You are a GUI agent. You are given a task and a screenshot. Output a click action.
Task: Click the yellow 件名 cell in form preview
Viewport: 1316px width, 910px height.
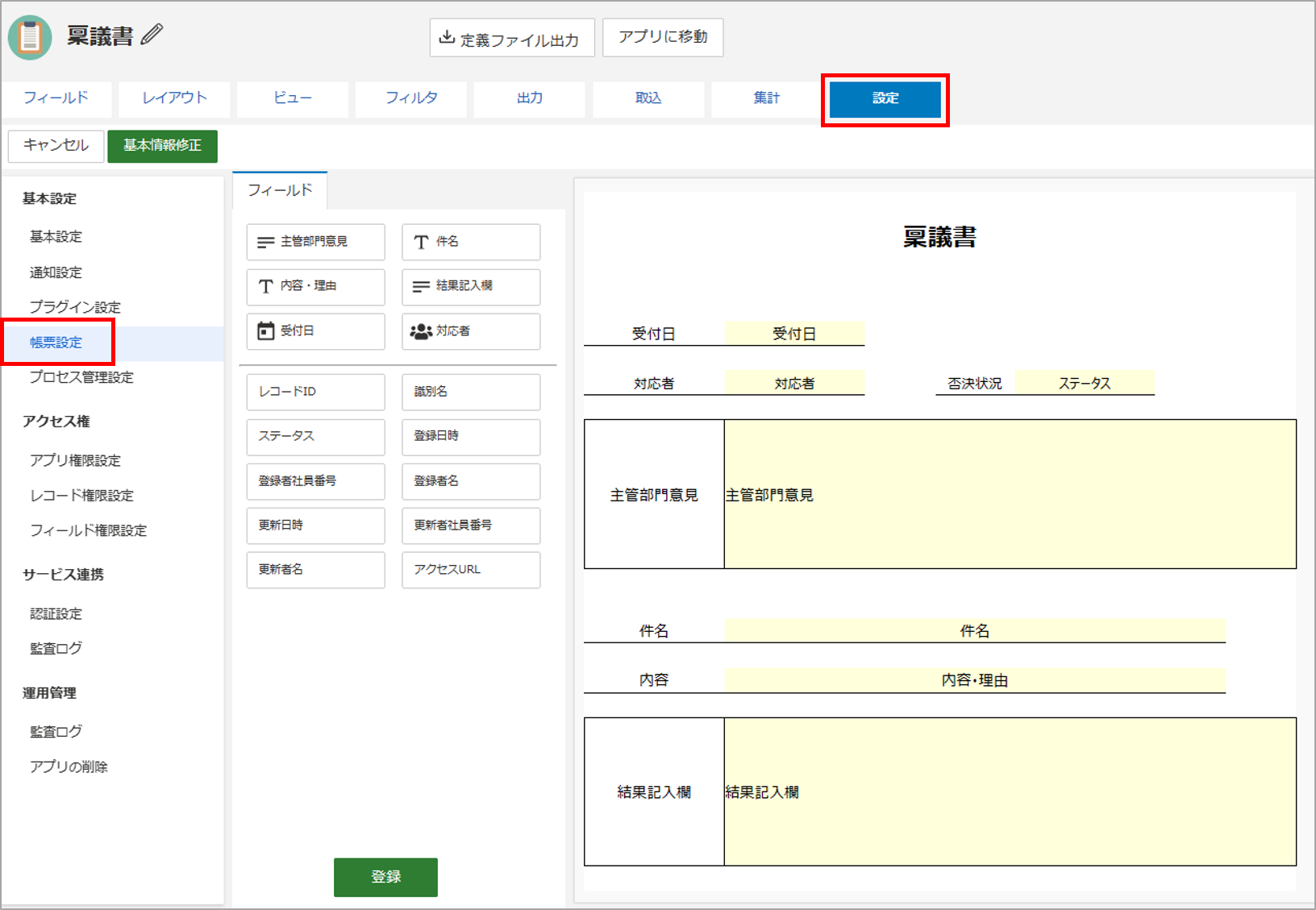pyautogui.click(x=975, y=630)
